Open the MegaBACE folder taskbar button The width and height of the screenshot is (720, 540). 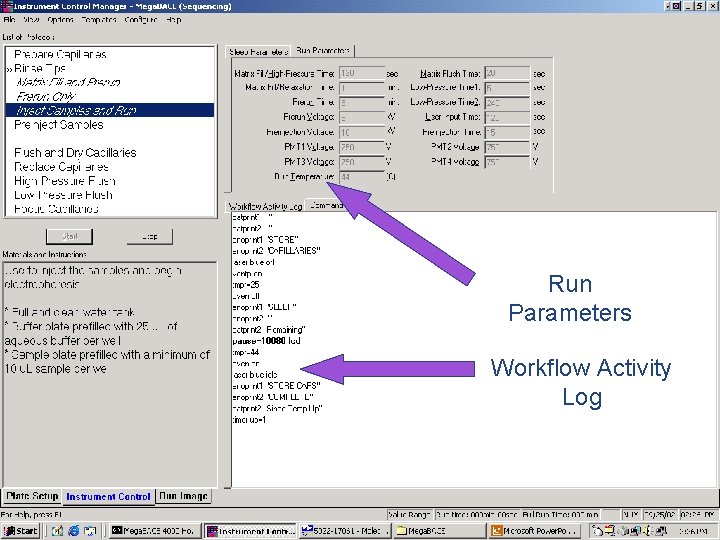439,531
